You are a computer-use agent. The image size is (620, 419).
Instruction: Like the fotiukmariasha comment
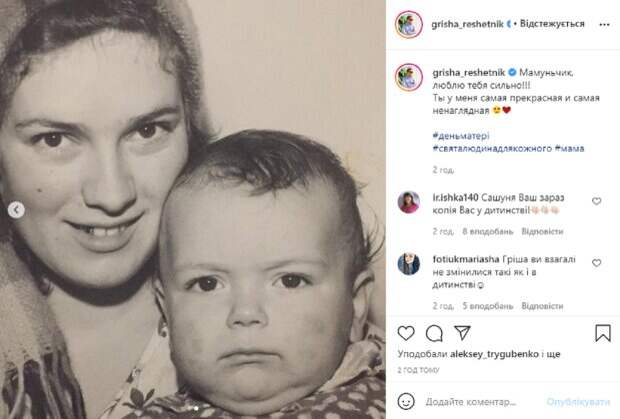point(596,263)
